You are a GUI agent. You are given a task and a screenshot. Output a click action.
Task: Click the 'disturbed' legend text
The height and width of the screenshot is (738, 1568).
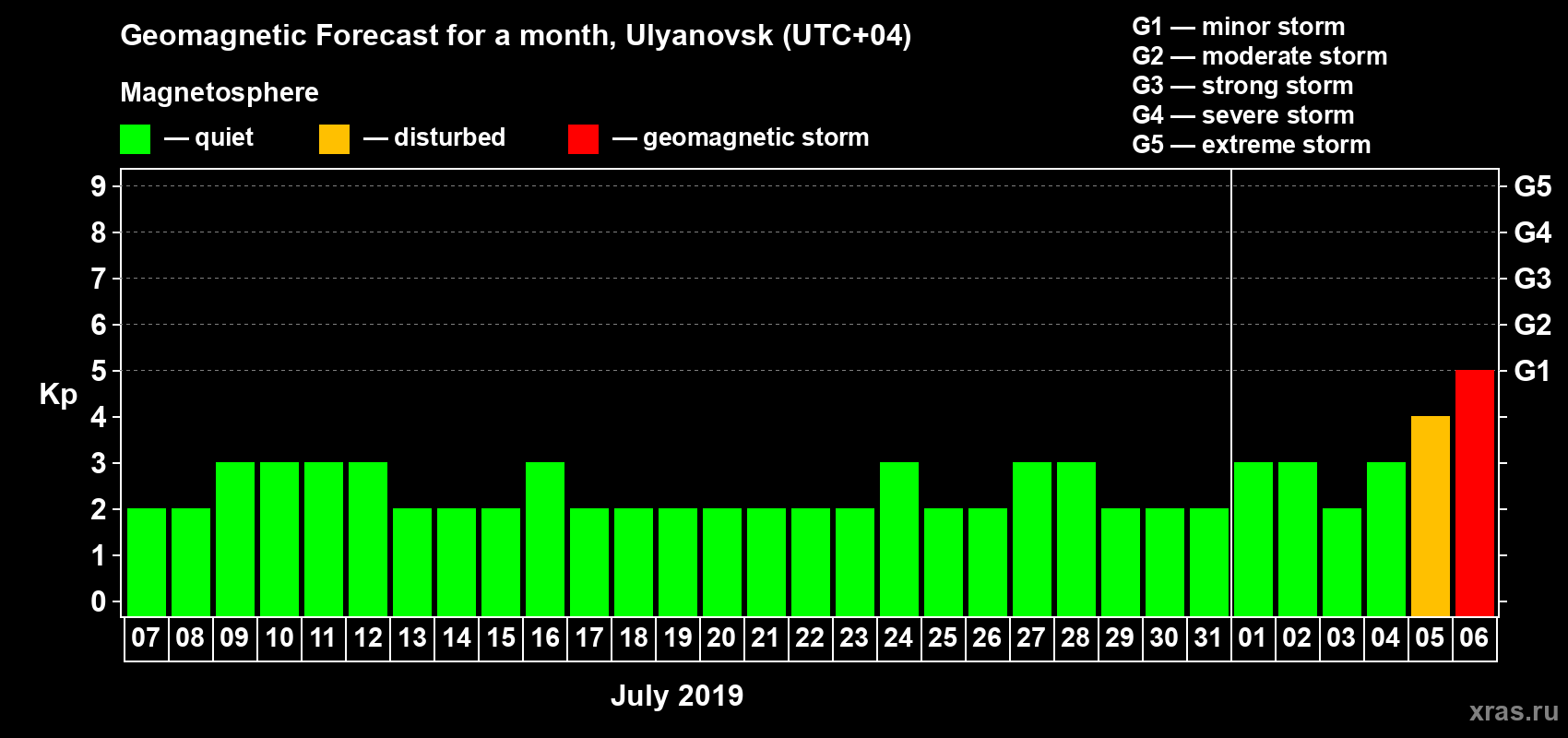(449, 137)
